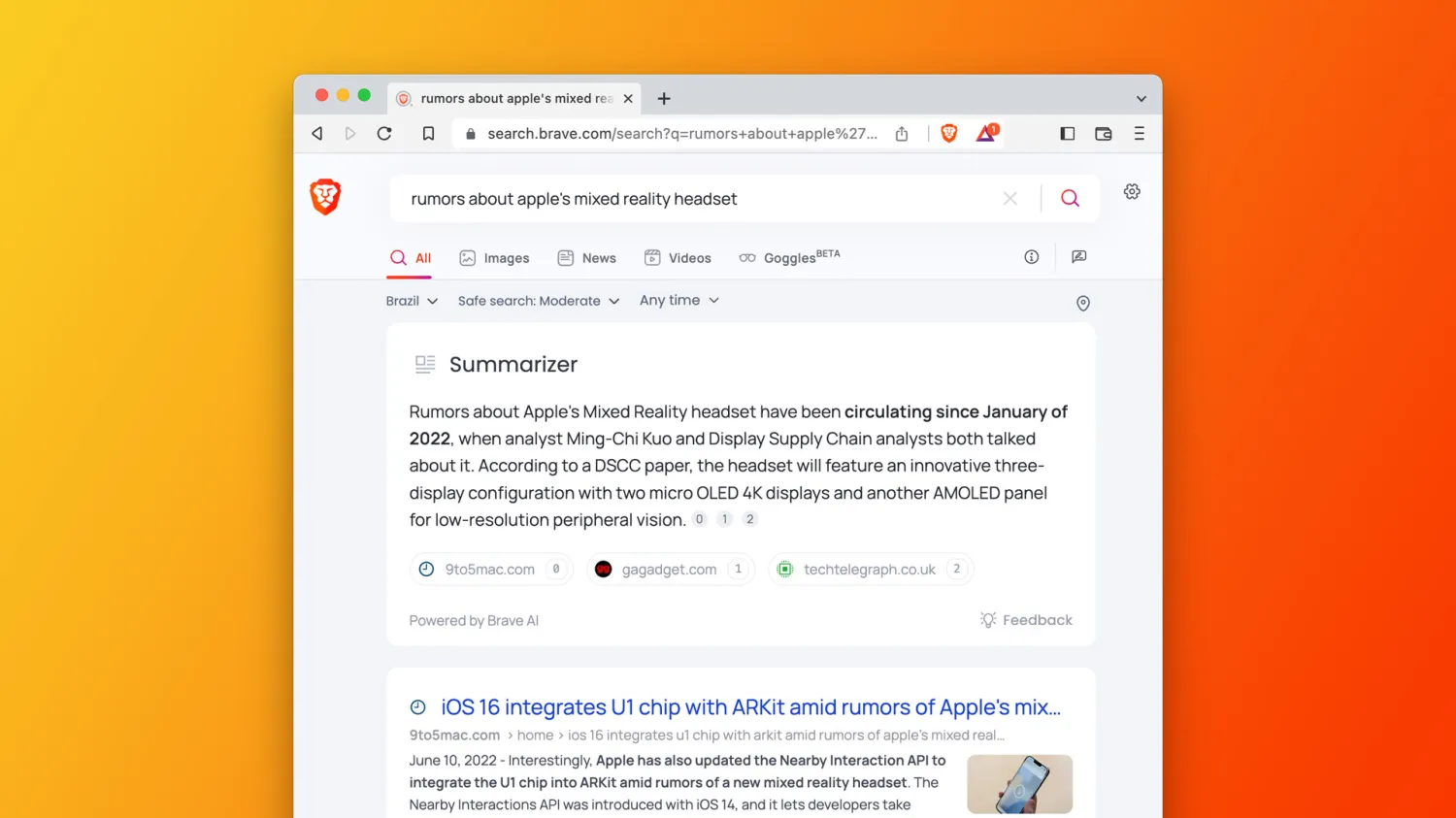Screen dimensions: 1456x818
Task: Click the share icon in address bar
Action: pos(902,134)
